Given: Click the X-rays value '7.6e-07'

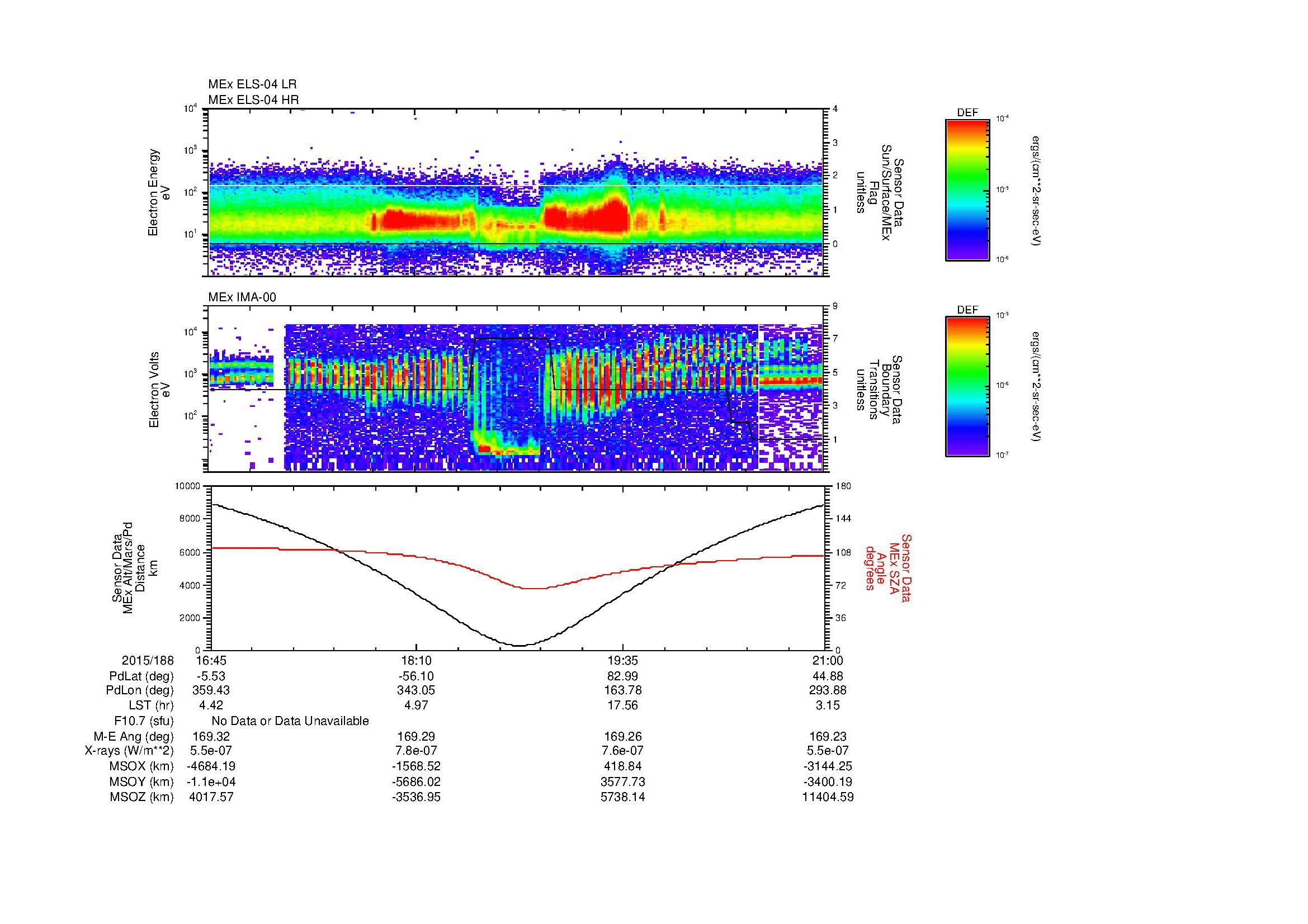Looking at the screenshot, I should point(622,751).
